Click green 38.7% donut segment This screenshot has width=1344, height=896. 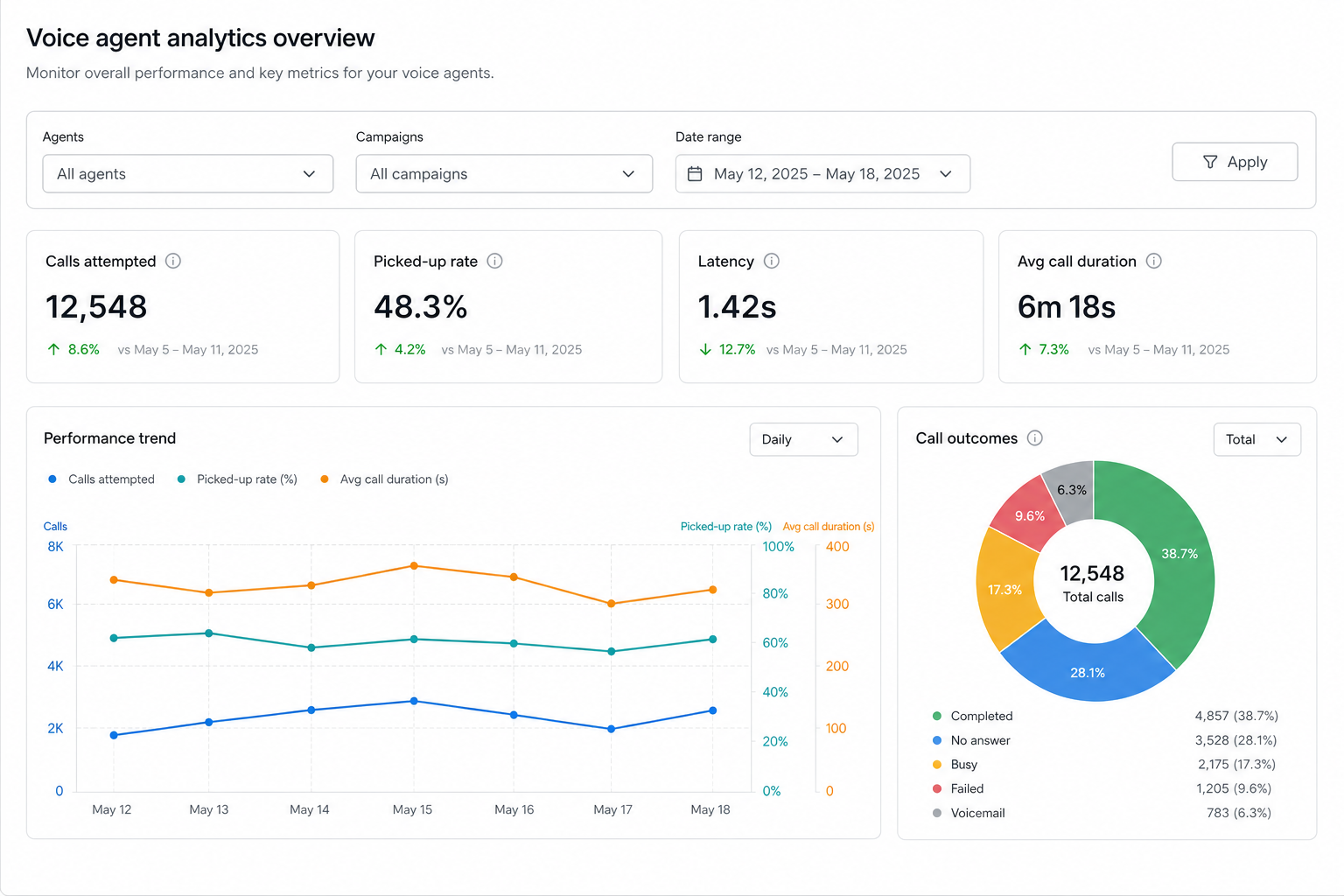pyautogui.click(x=1179, y=554)
